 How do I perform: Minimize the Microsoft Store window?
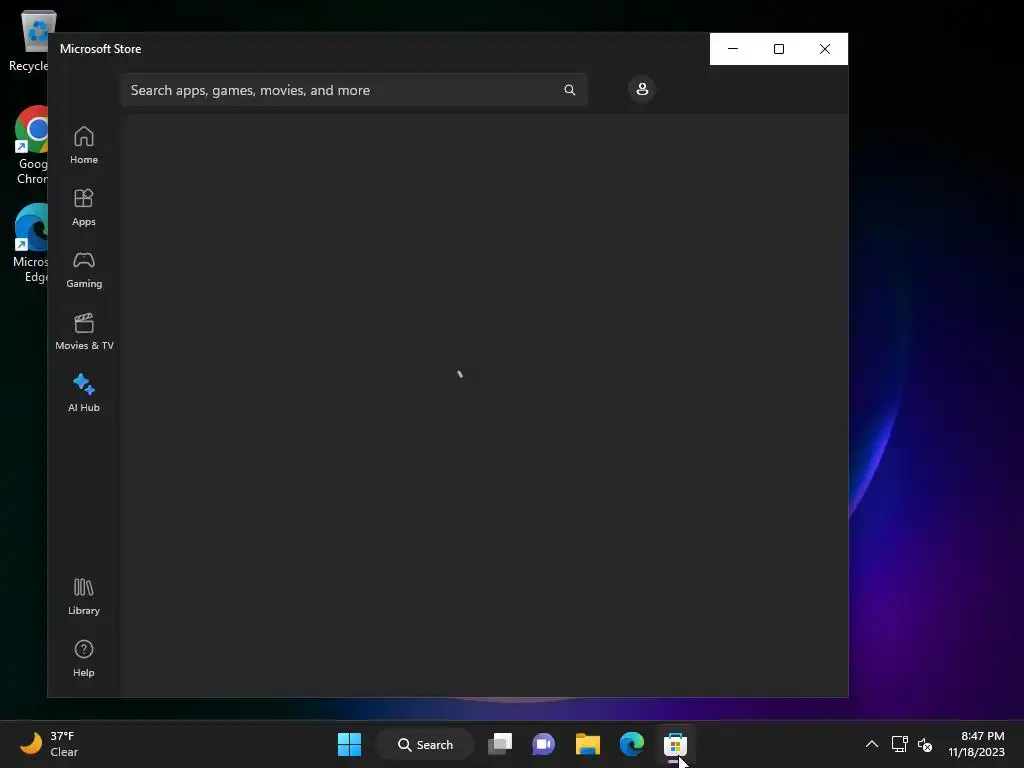coord(733,49)
